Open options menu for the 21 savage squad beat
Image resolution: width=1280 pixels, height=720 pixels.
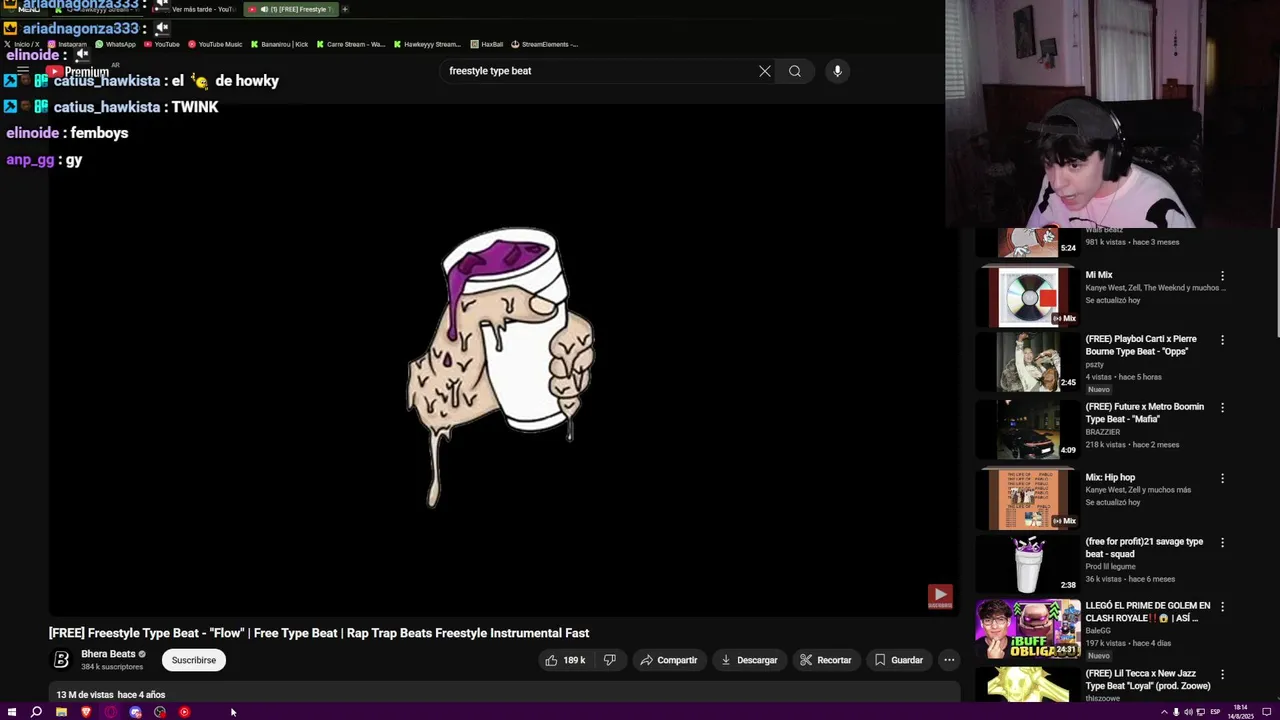[x=1222, y=543]
